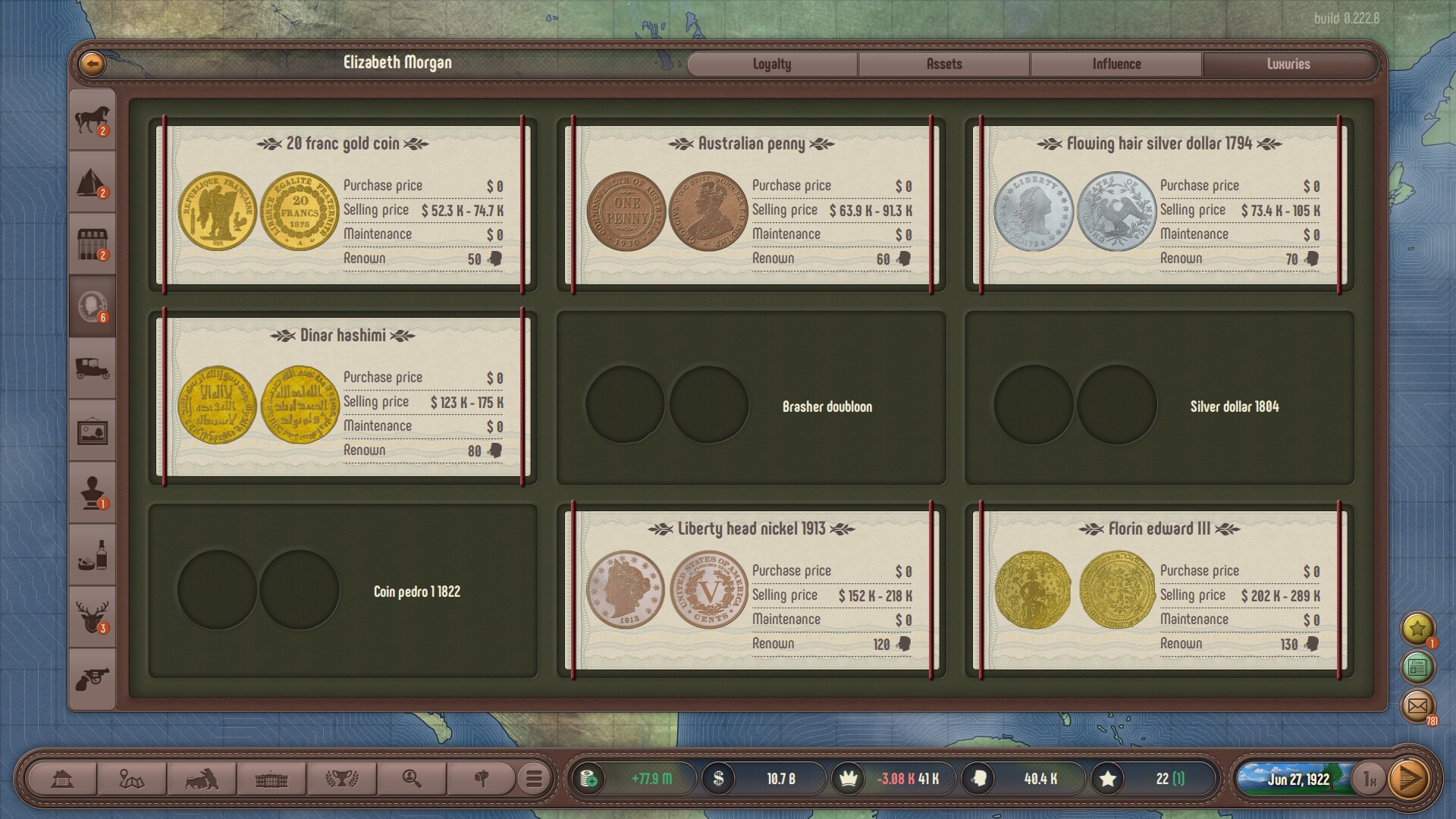Advance game speed with the play arrow
This screenshot has width=1456, height=819.
click(1410, 778)
